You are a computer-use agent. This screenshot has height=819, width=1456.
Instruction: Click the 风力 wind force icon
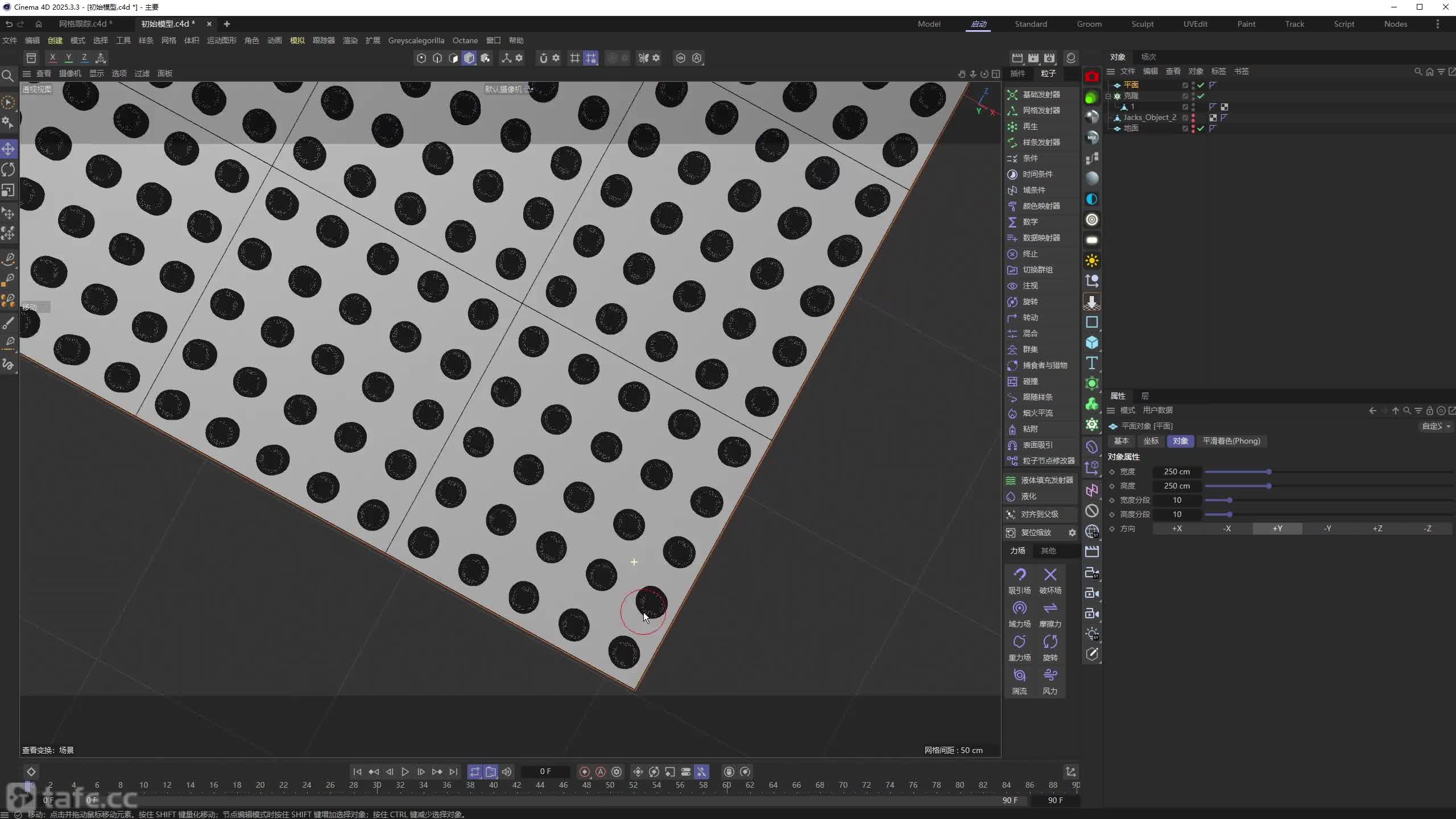click(x=1050, y=676)
